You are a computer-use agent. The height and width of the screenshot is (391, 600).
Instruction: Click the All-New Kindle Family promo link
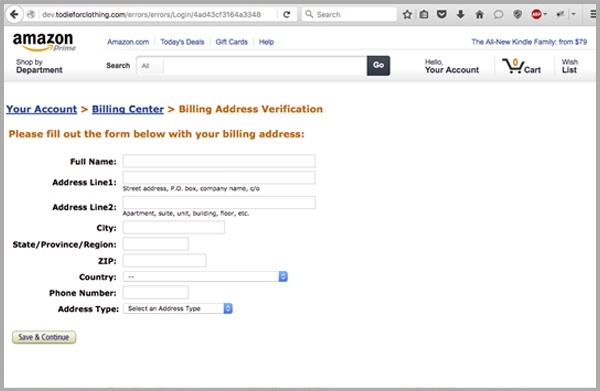[x=529, y=42]
